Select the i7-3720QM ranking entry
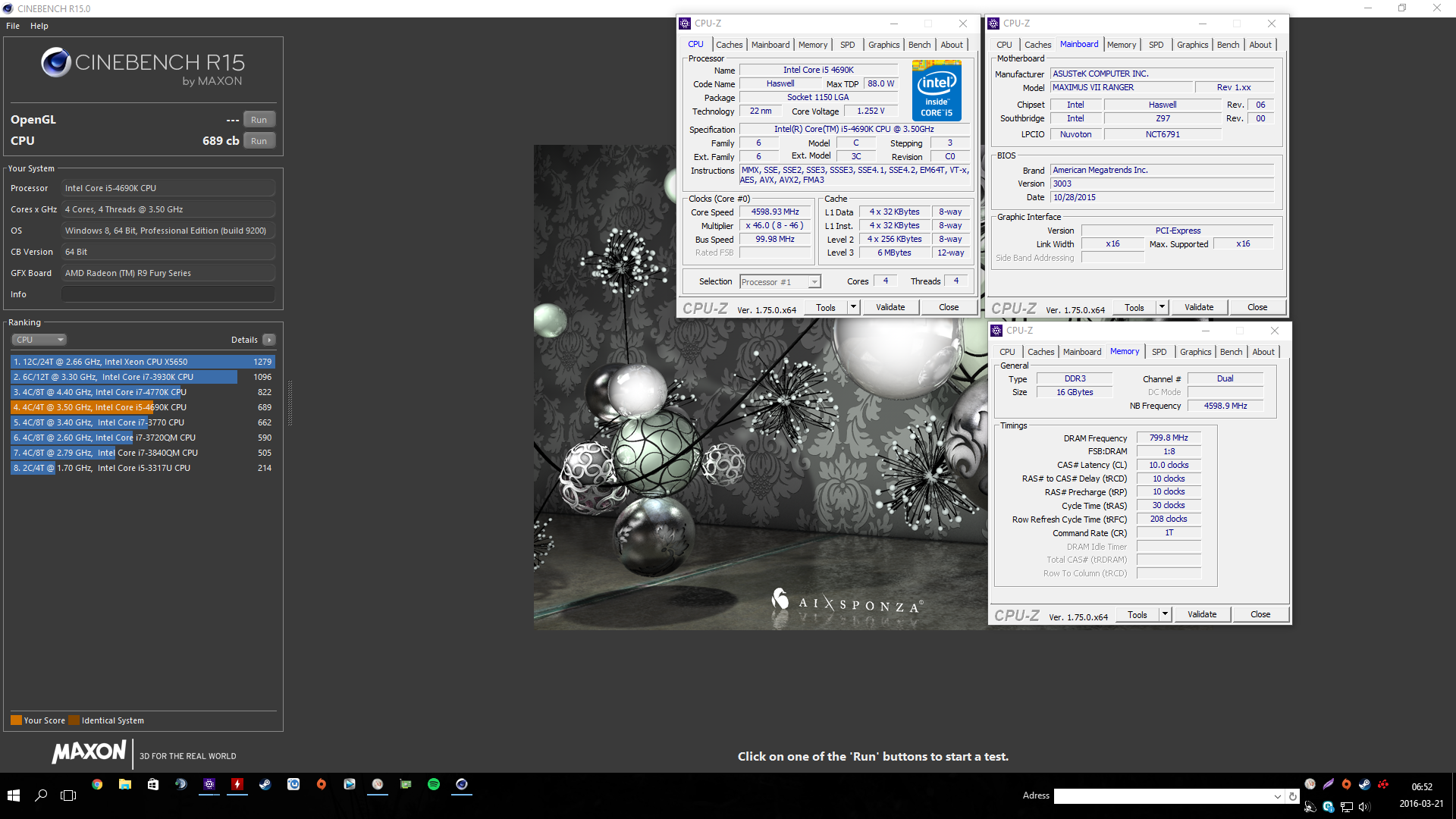Screen dimensions: 1456x819 [143, 438]
